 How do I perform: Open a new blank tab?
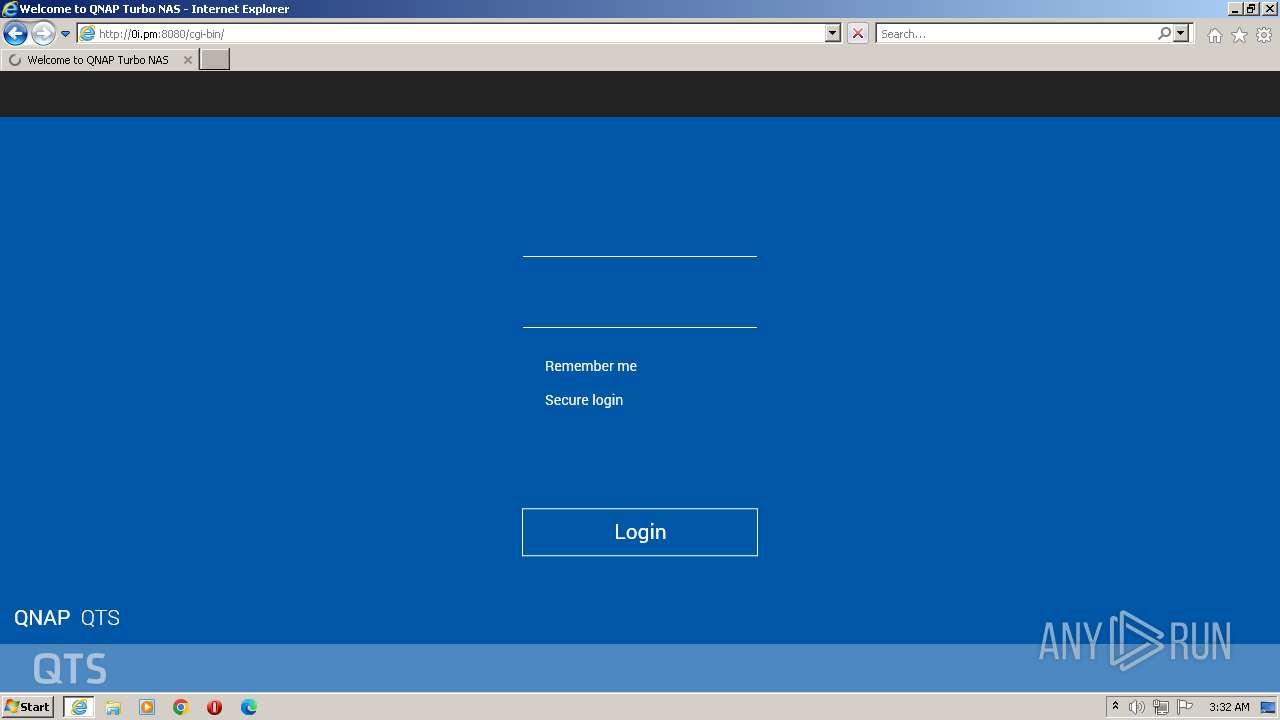pos(215,60)
